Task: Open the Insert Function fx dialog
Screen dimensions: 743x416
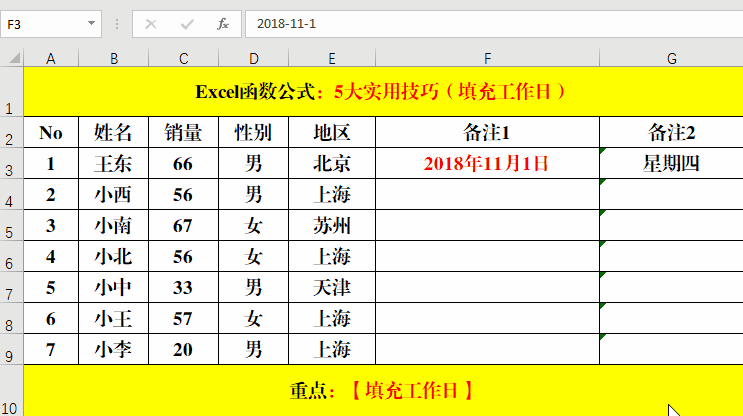Action: tap(223, 24)
